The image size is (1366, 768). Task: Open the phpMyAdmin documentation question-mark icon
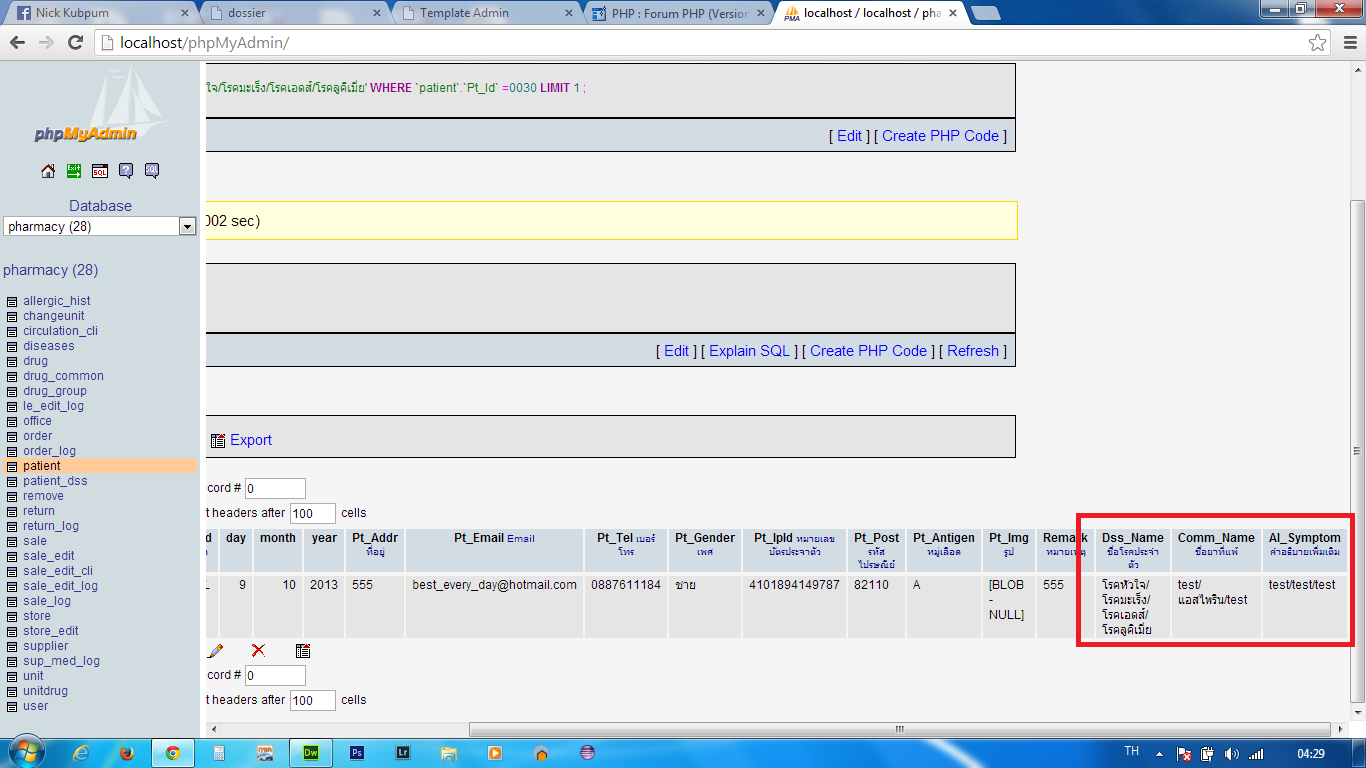pyautogui.click(x=126, y=171)
